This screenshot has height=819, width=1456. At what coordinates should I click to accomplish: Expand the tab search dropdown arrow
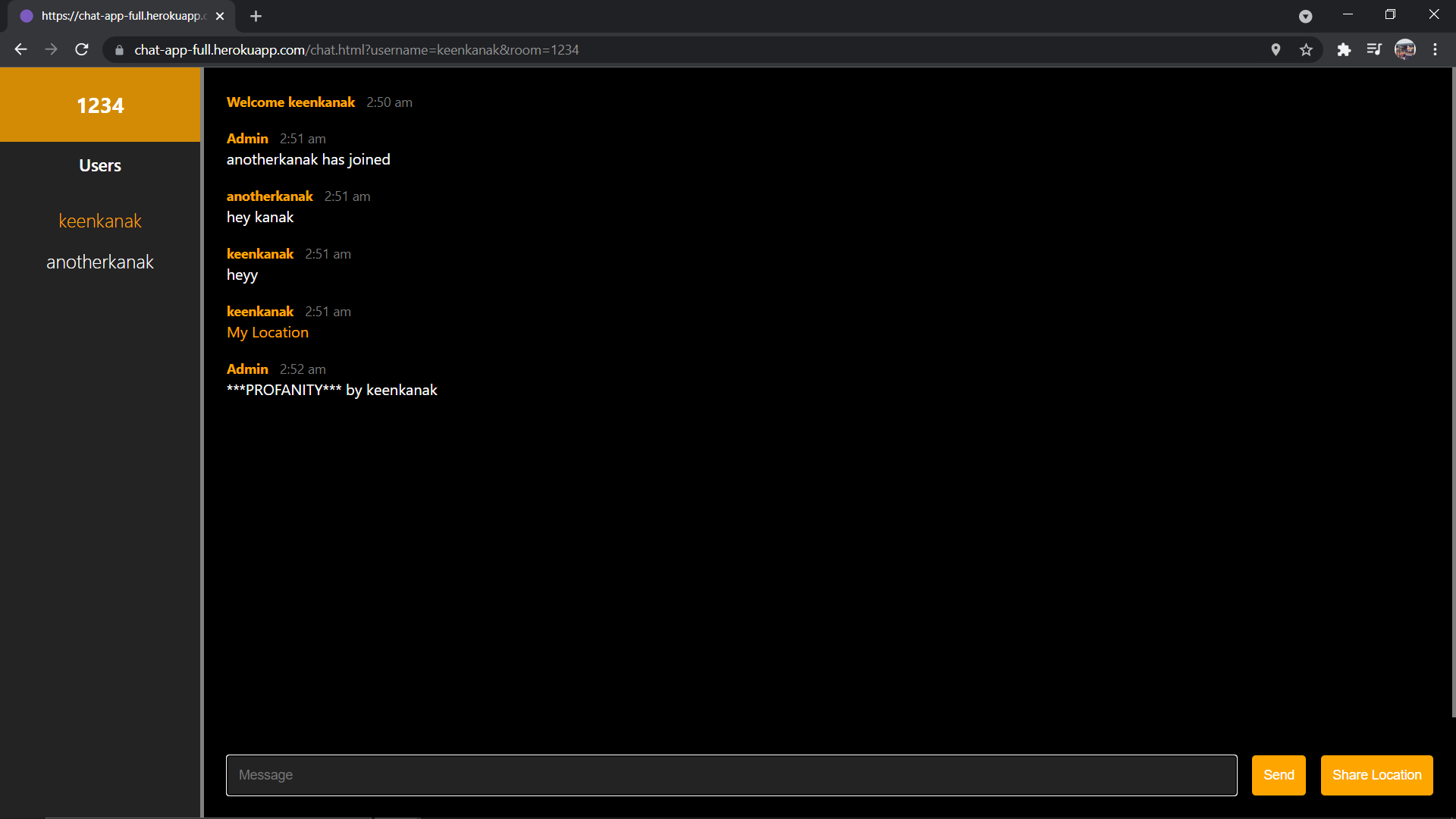[x=1305, y=16]
